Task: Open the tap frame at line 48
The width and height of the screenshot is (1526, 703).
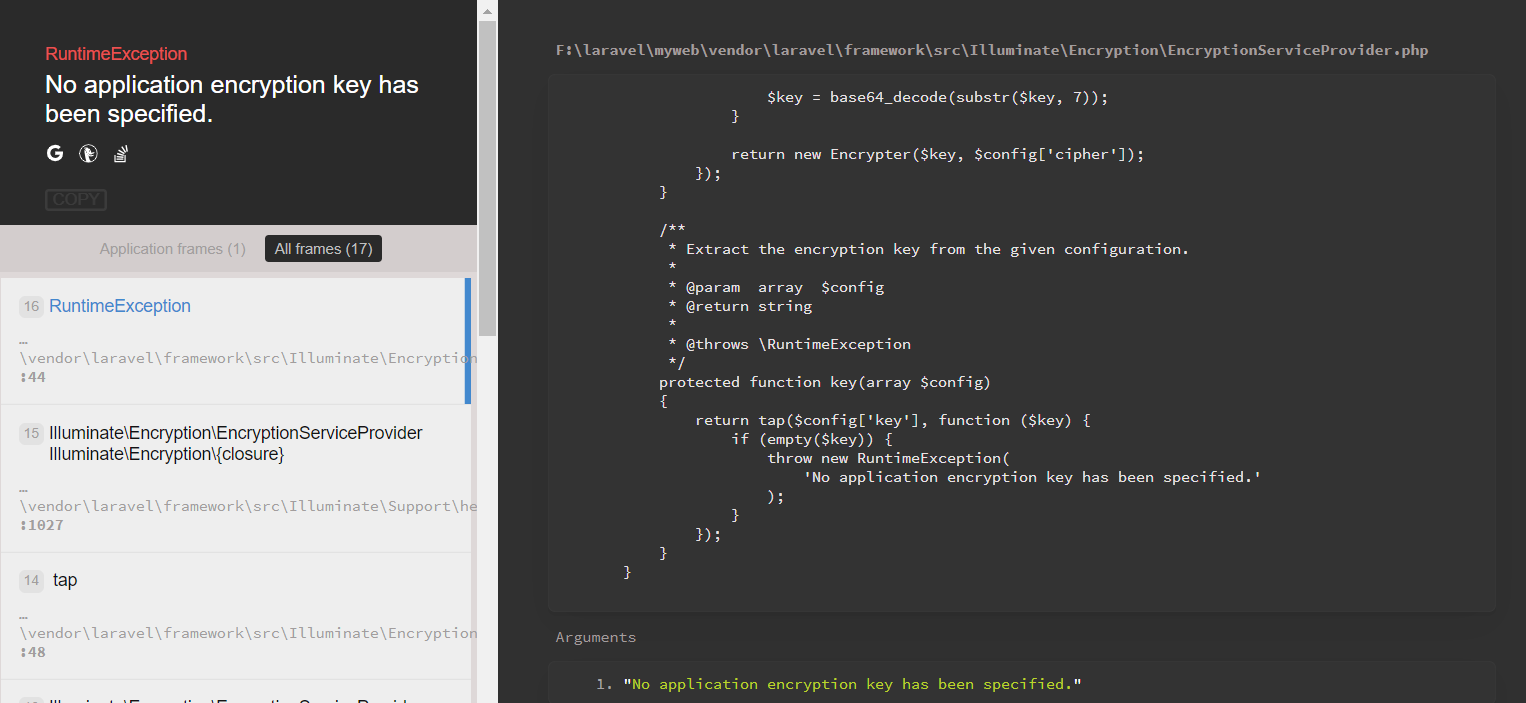Action: pos(65,580)
